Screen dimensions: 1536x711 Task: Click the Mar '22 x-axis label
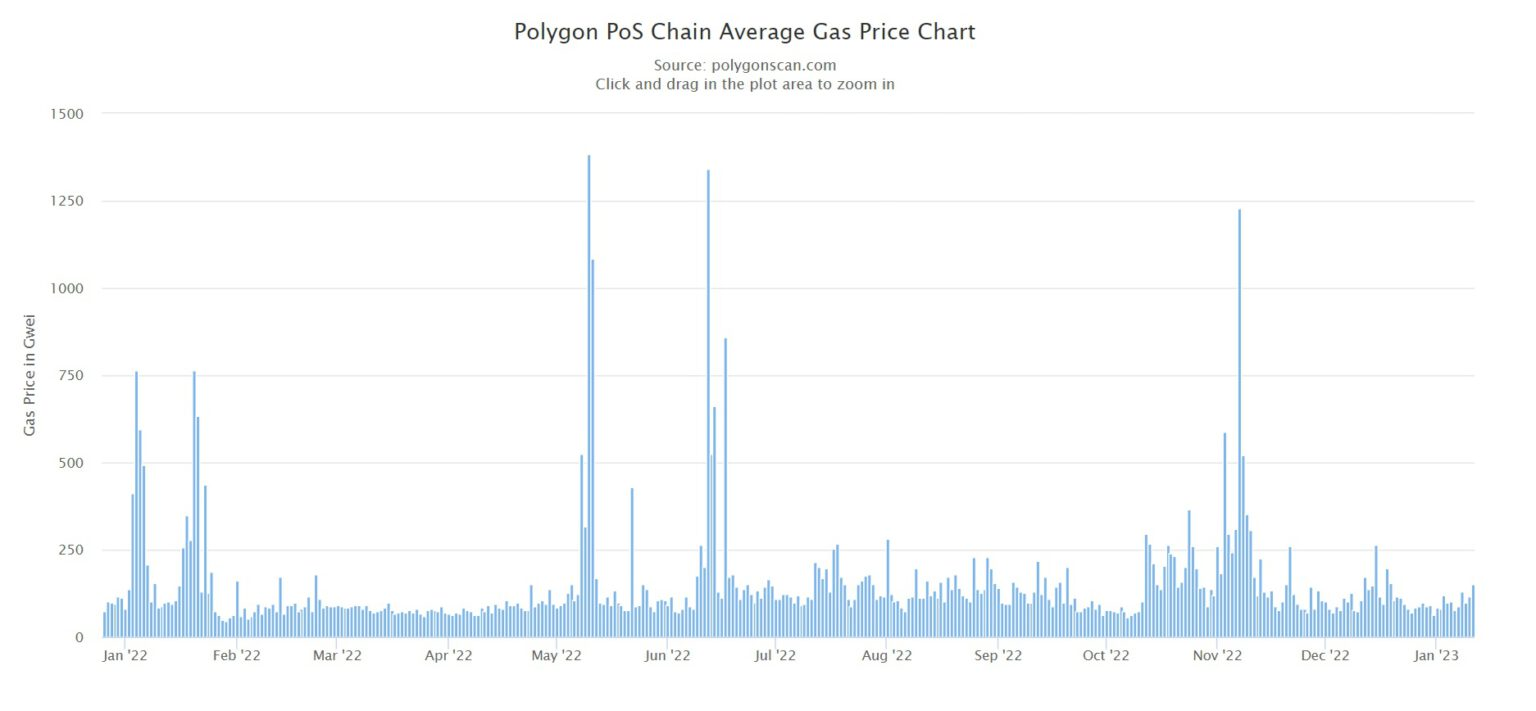point(337,656)
